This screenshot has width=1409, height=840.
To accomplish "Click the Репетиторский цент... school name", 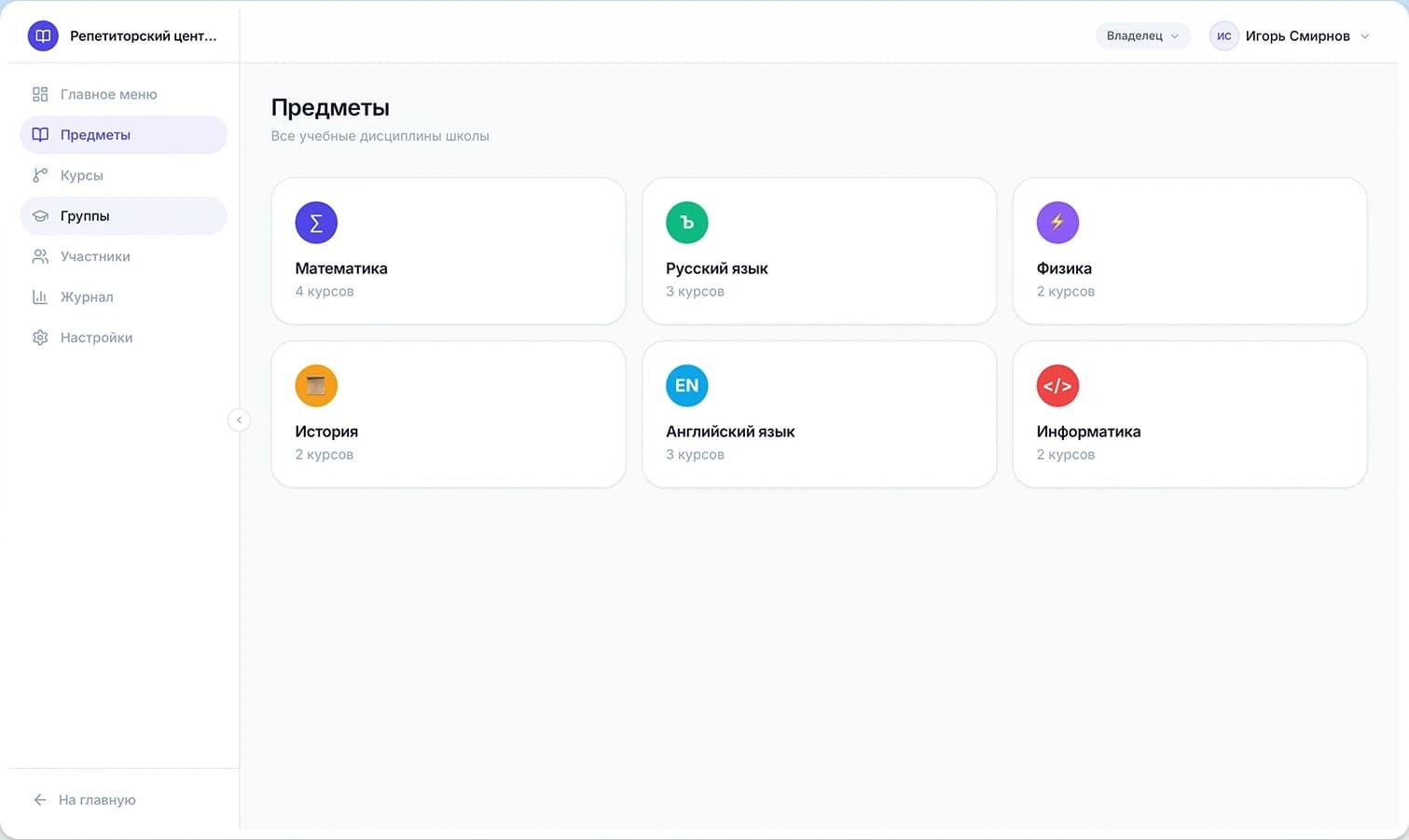I will 144,36.
